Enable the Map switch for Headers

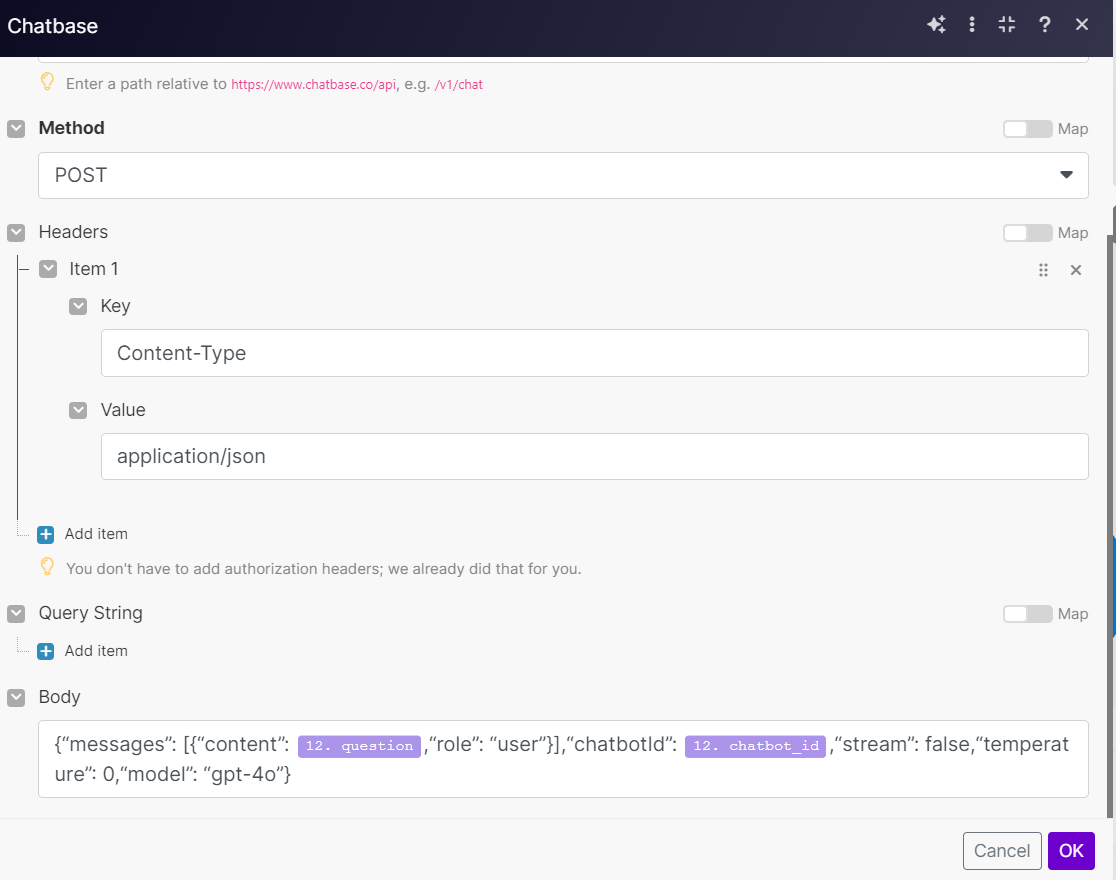tap(1027, 233)
